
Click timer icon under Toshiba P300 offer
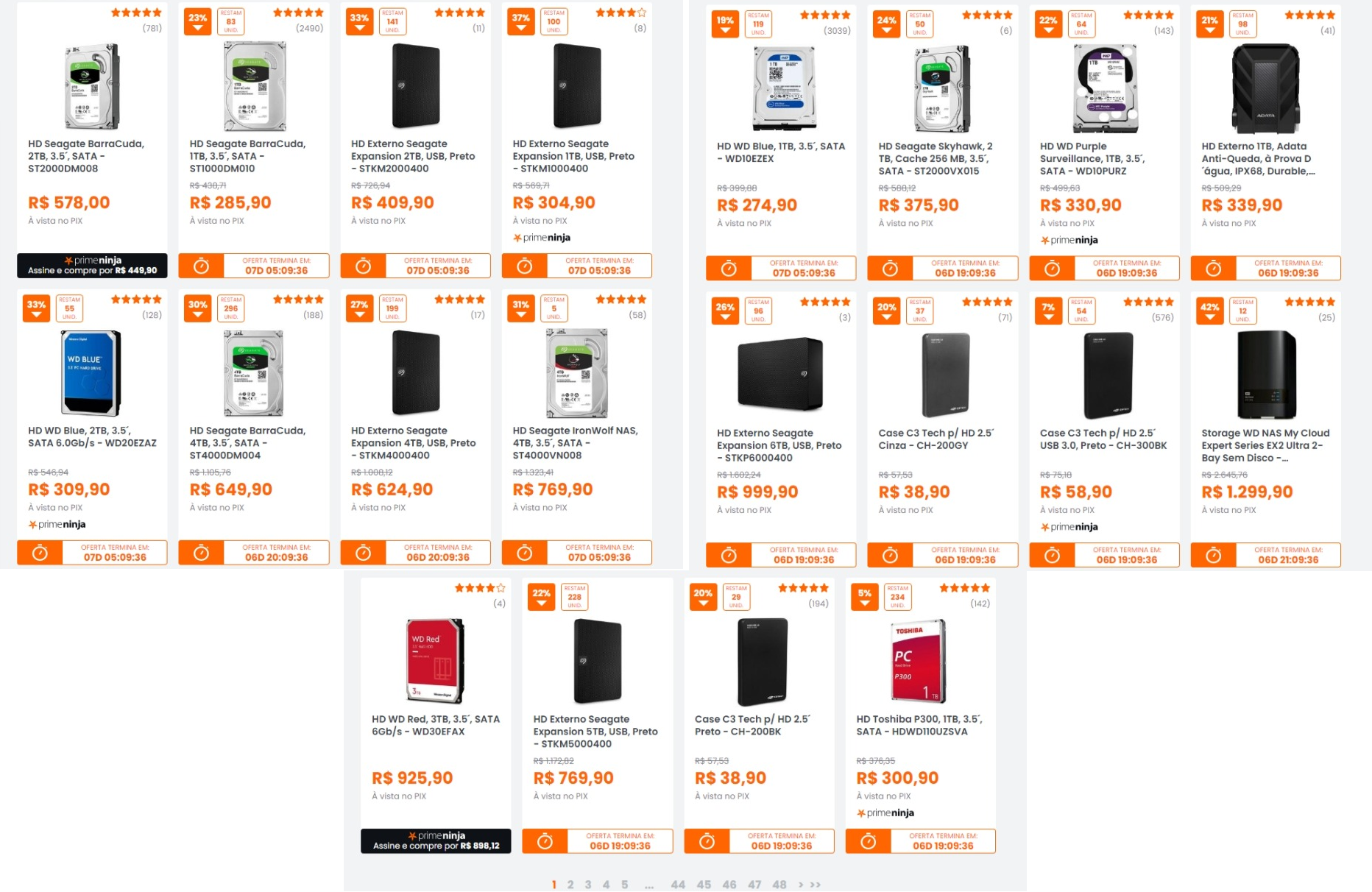pyautogui.click(x=868, y=841)
